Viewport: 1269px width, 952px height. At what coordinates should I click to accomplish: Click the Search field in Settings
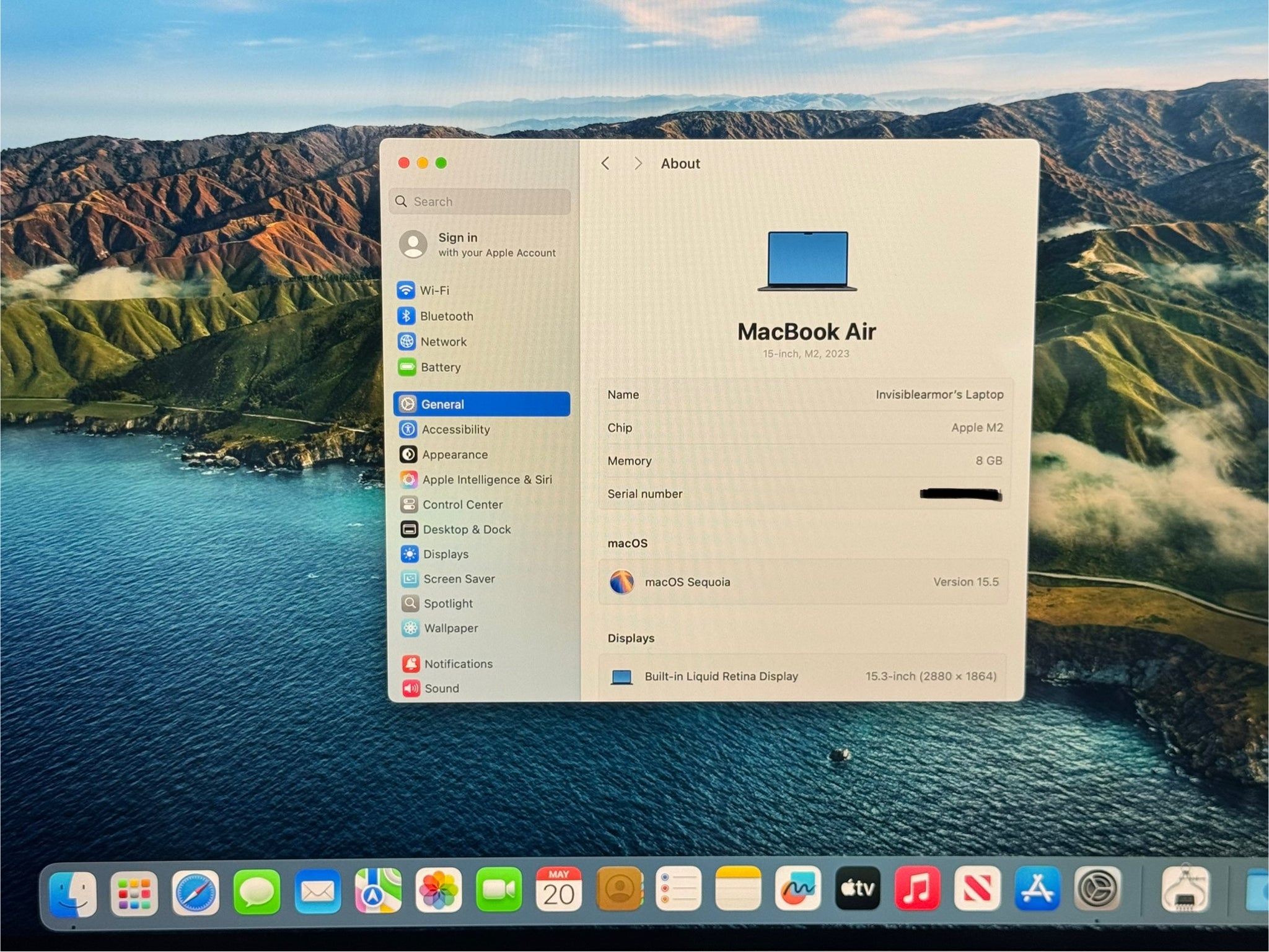click(x=481, y=202)
